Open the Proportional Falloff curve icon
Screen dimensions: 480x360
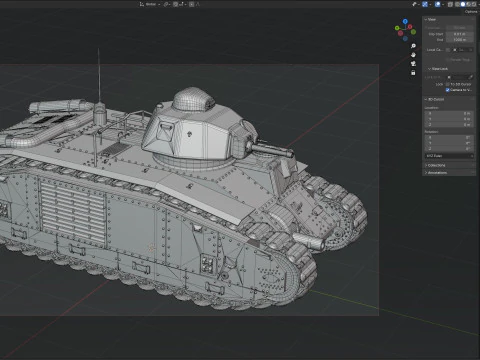tap(198, 4)
